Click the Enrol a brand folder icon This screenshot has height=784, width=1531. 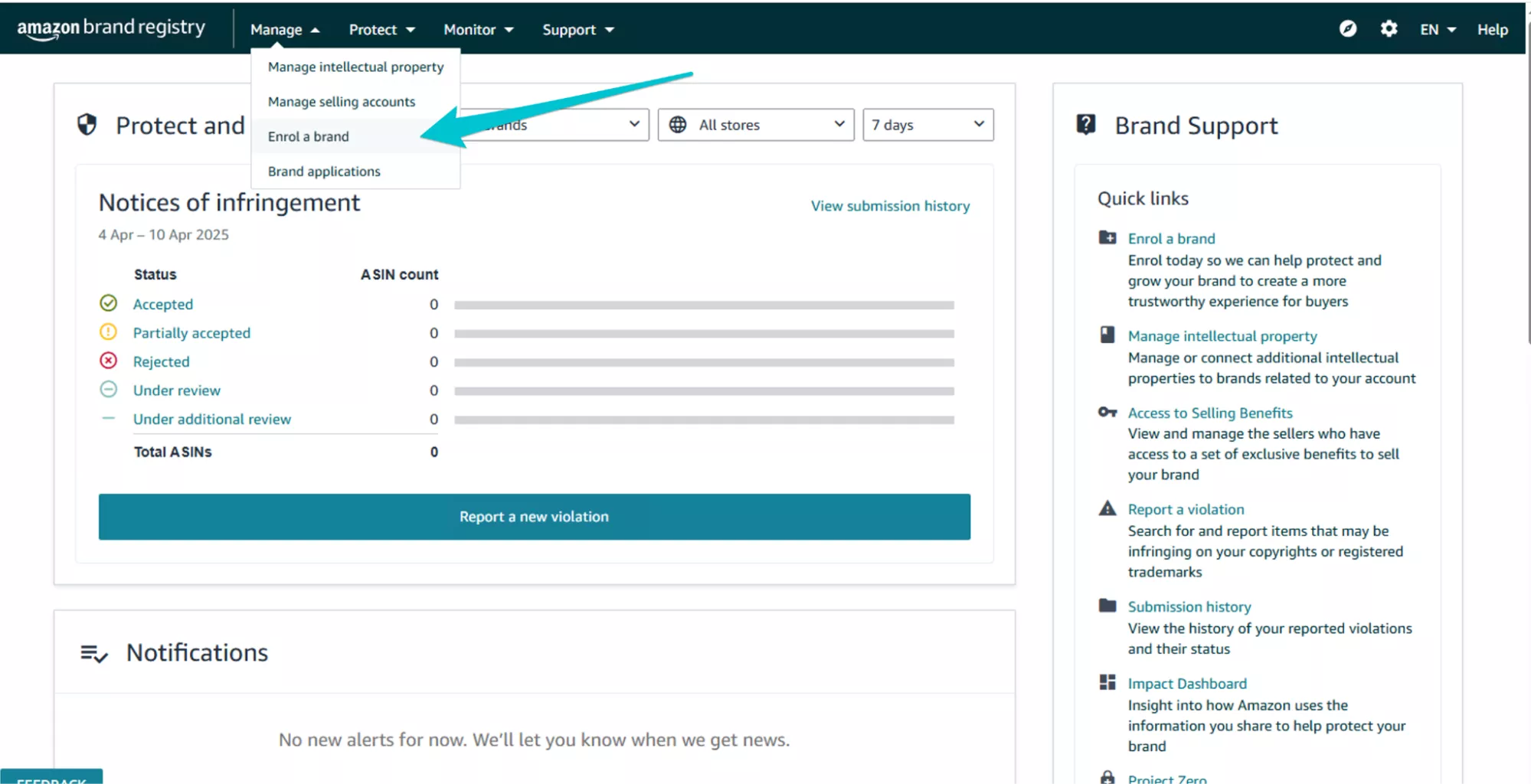[1107, 237]
